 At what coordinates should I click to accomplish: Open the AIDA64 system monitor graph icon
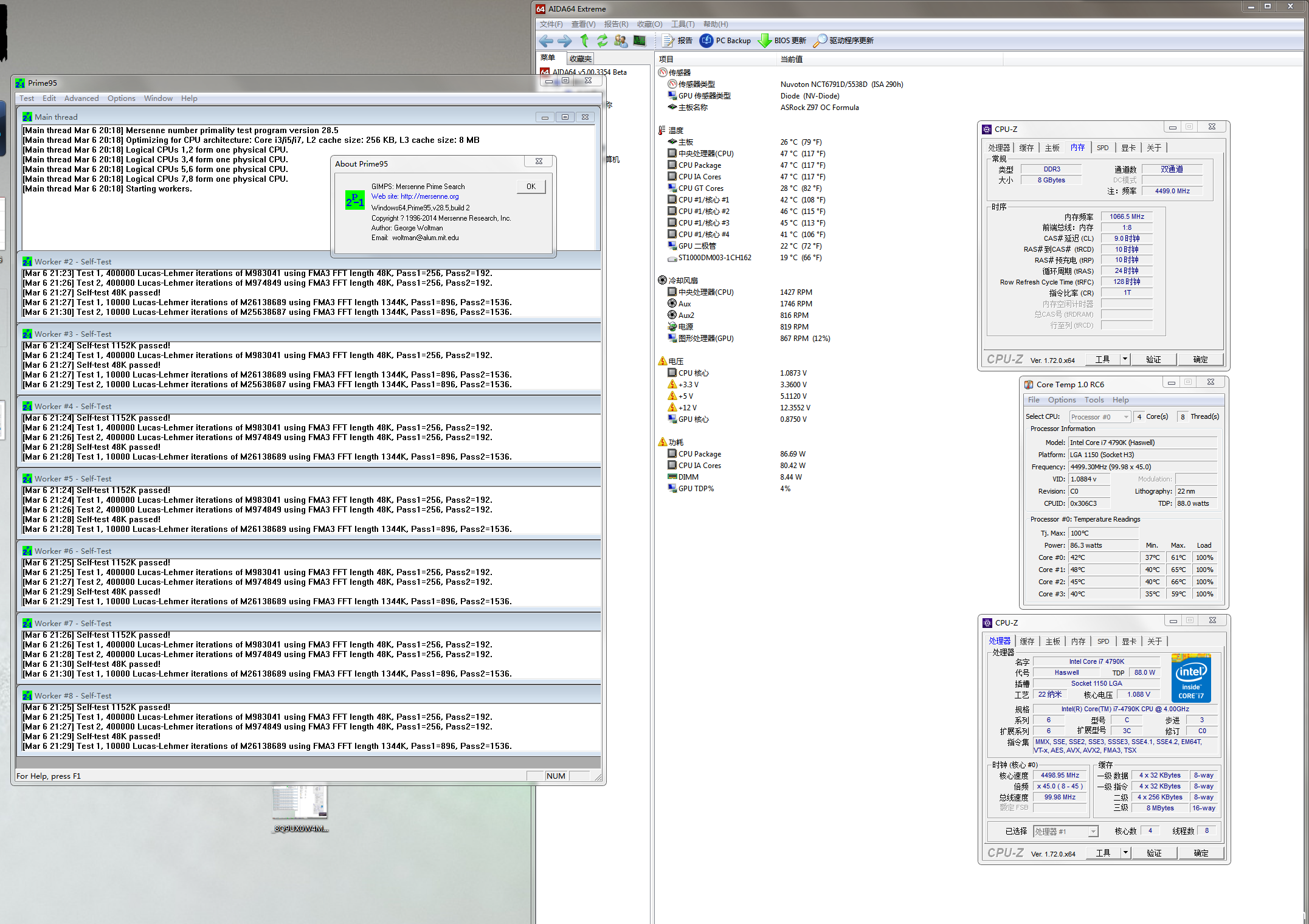pyautogui.click(x=639, y=41)
